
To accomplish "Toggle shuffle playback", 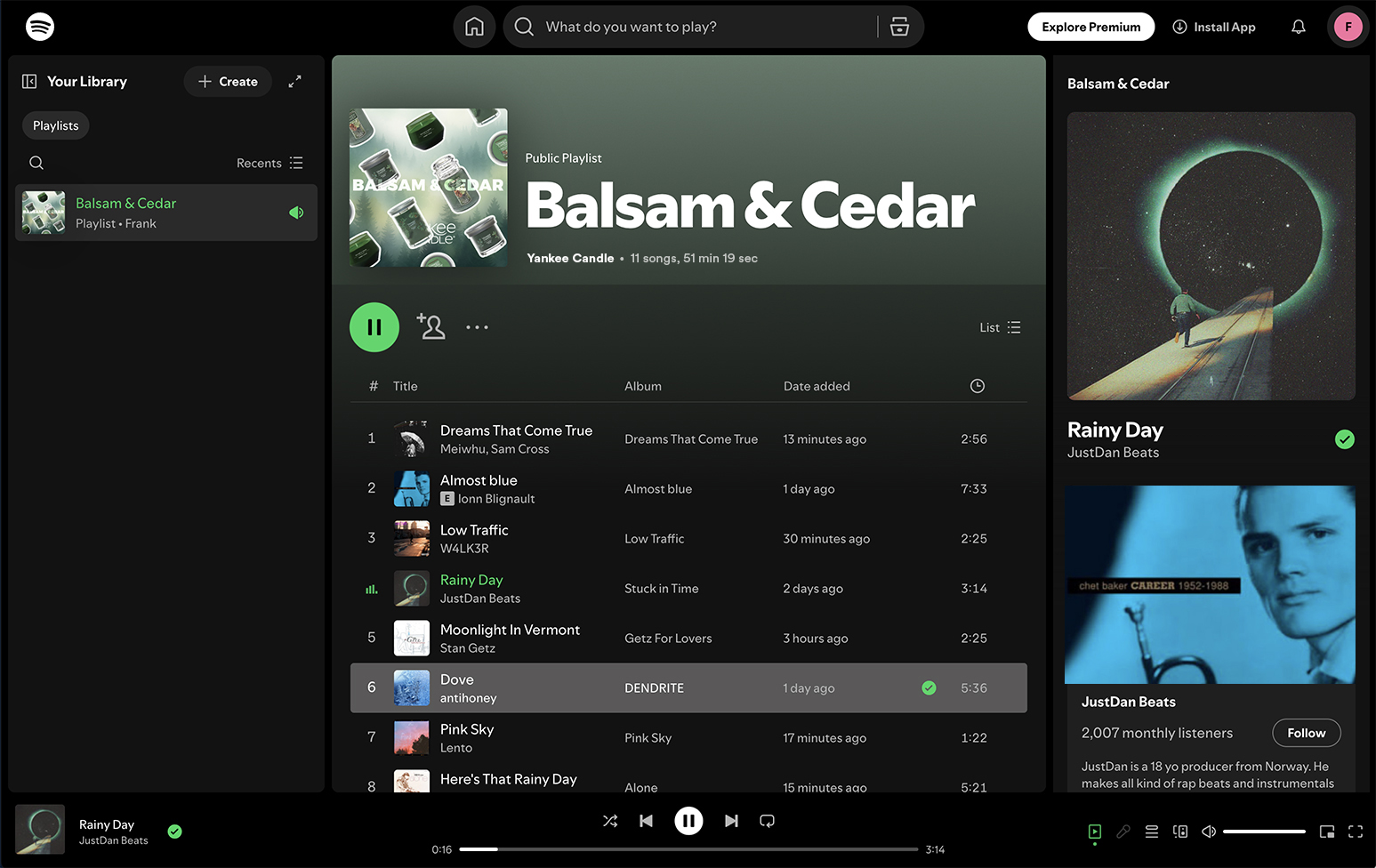I will coord(610,821).
